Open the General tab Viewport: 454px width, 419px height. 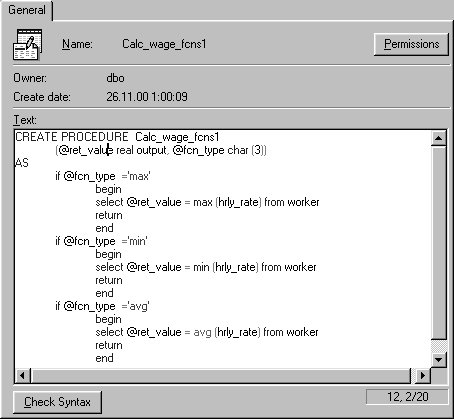tap(27, 10)
